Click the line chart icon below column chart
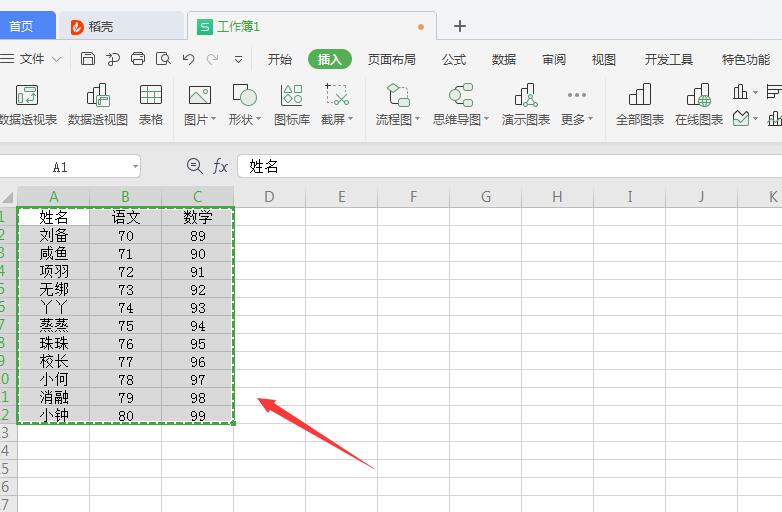This screenshot has width=782, height=512. [741, 119]
